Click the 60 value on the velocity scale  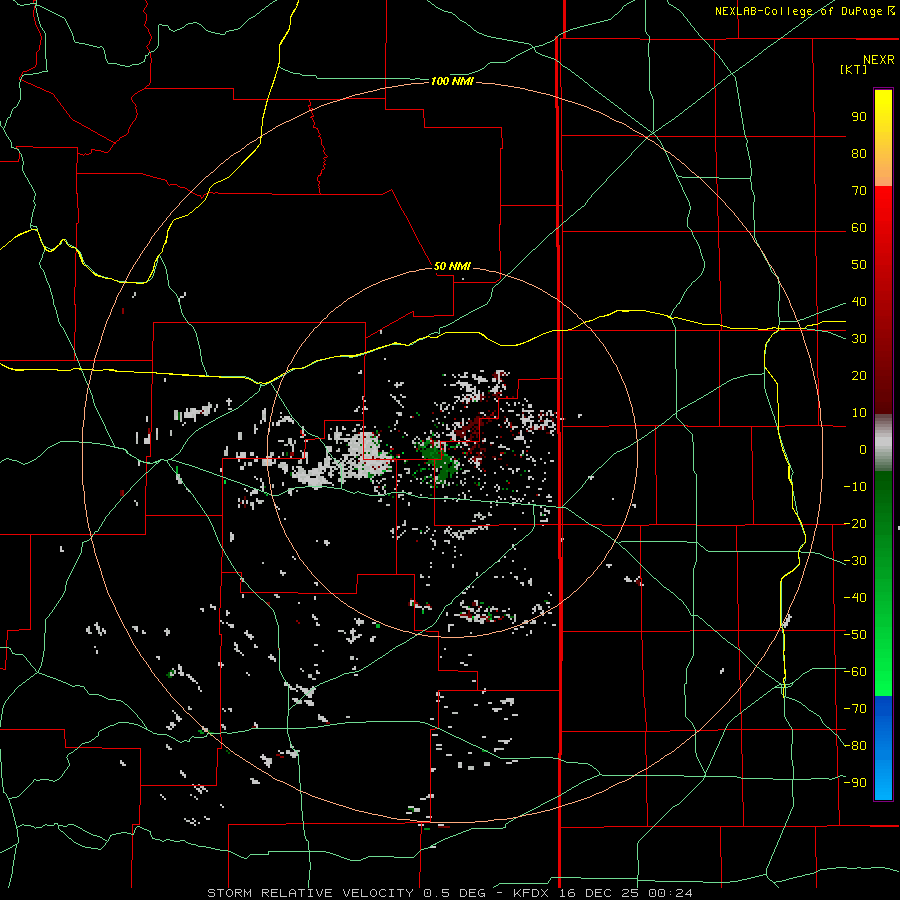click(859, 228)
